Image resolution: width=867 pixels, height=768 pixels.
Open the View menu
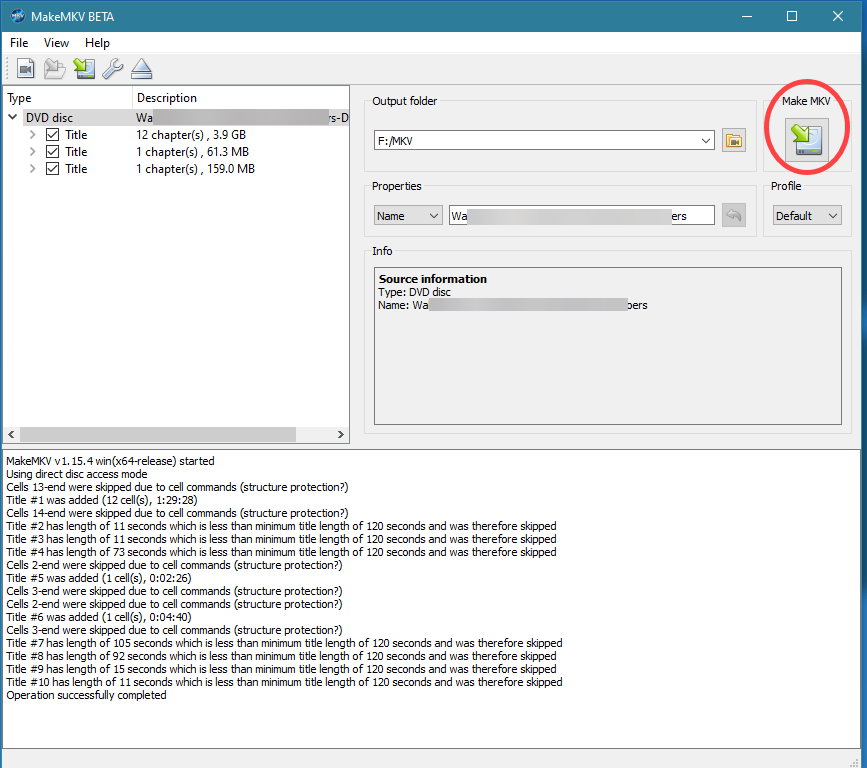click(56, 43)
